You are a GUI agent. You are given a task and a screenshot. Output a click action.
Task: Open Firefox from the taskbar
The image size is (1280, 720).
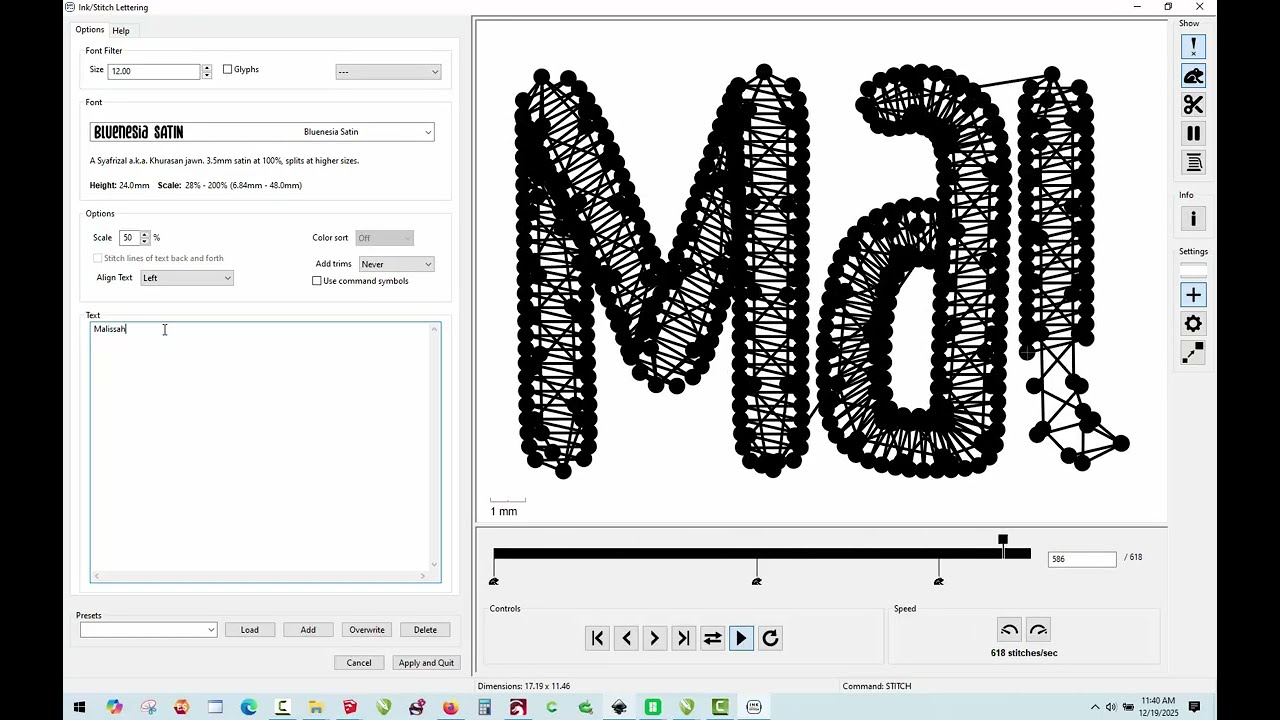coord(451,707)
